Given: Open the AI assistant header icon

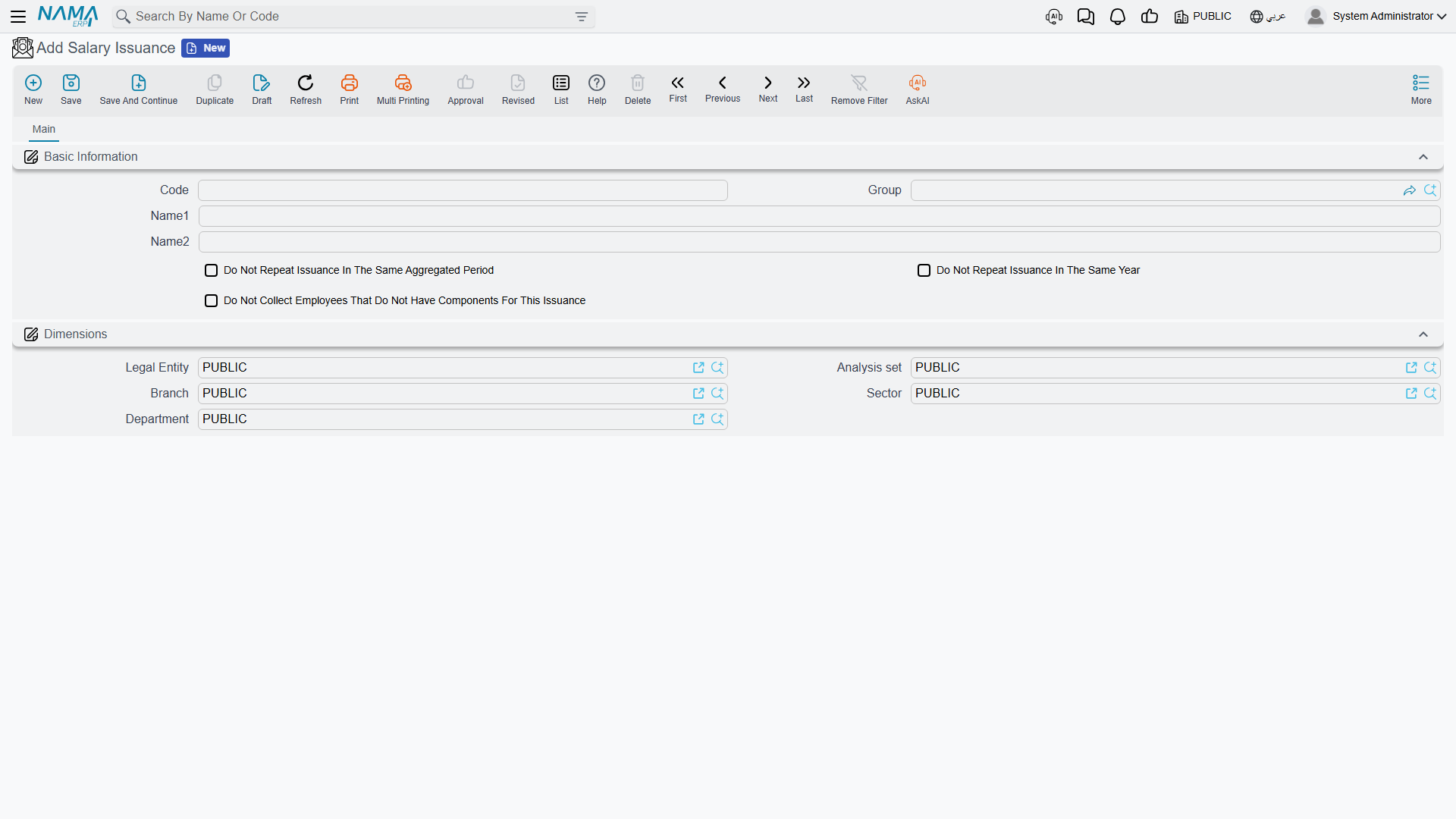Looking at the screenshot, I should tap(1054, 17).
